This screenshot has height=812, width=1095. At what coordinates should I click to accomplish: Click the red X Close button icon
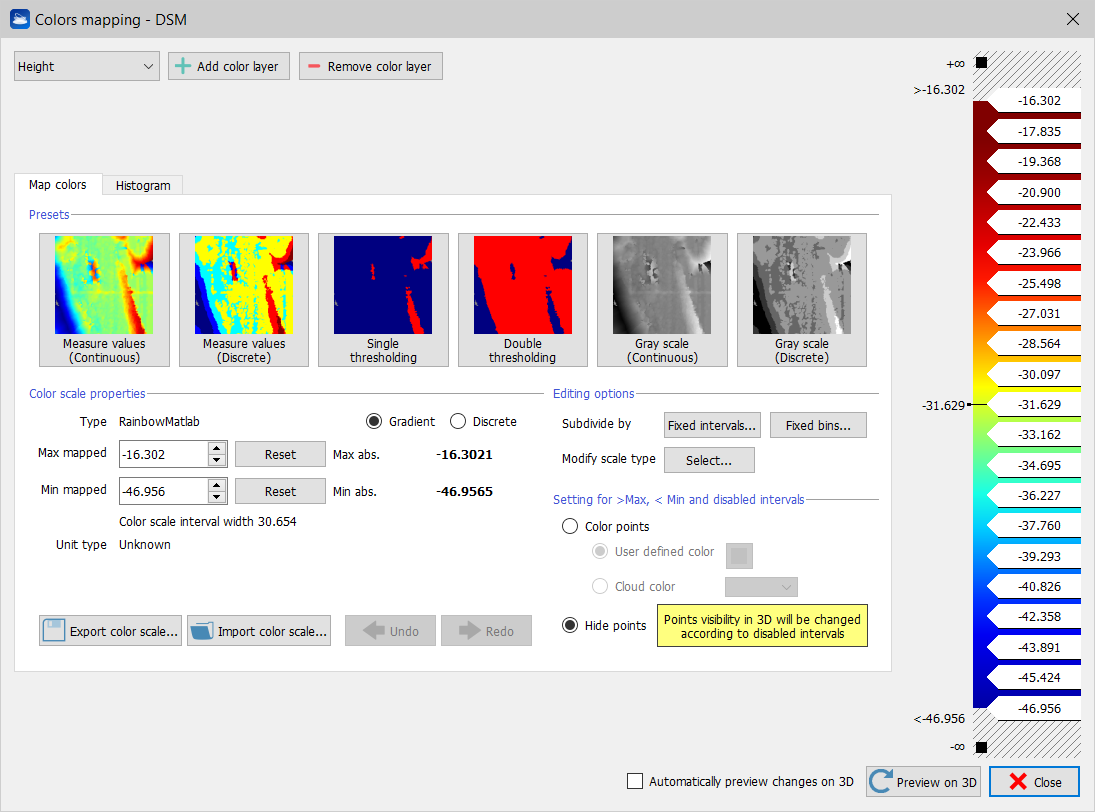point(1018,782)
